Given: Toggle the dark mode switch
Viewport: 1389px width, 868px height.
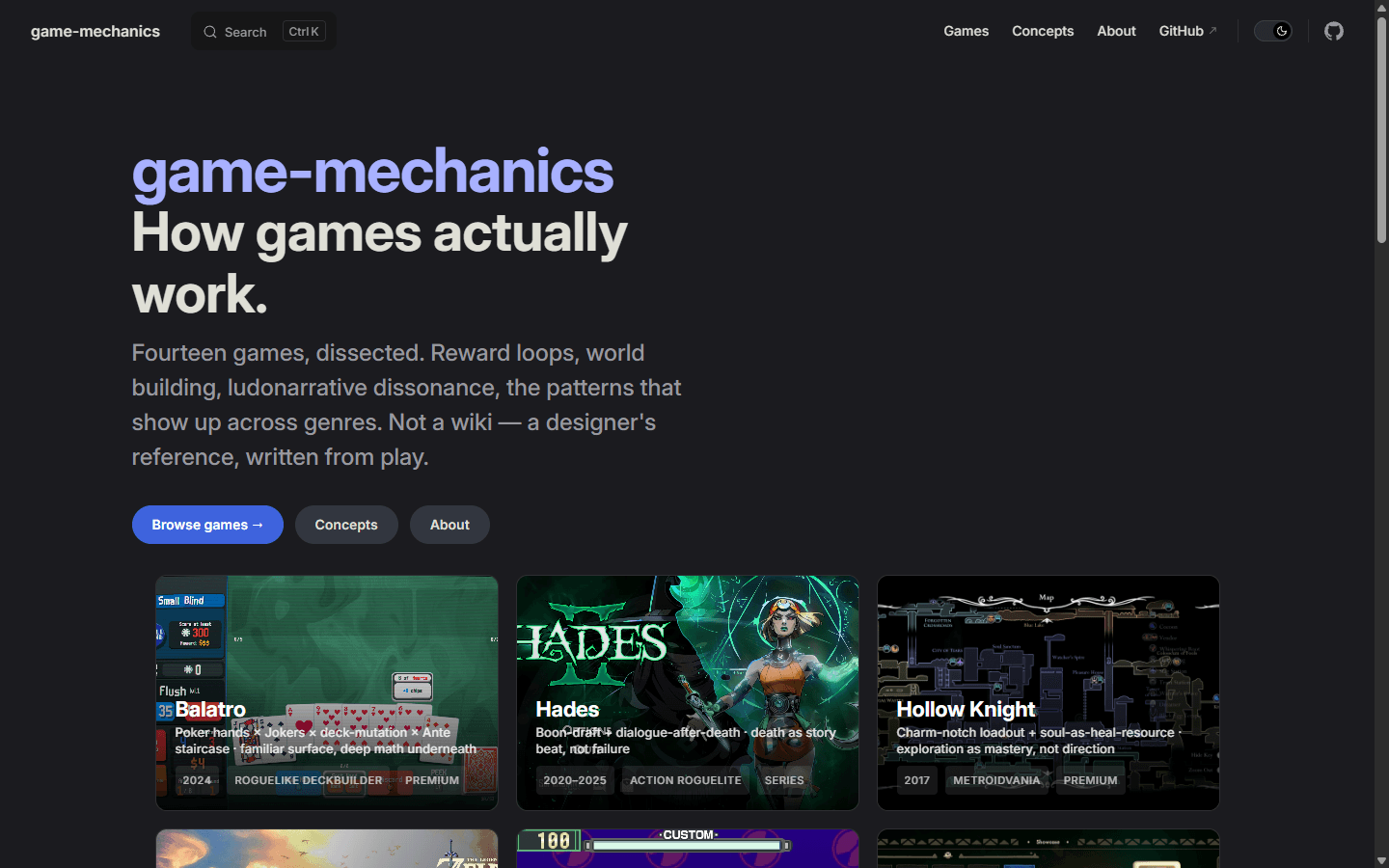Looking at the screenshot, I should (1272, 31).
